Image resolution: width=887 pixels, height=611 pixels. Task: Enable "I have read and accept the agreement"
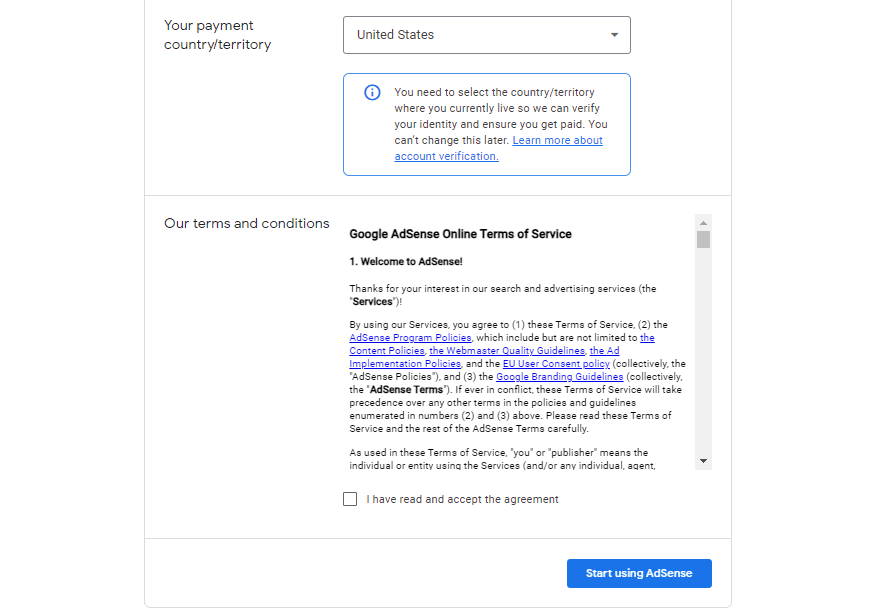350,498
